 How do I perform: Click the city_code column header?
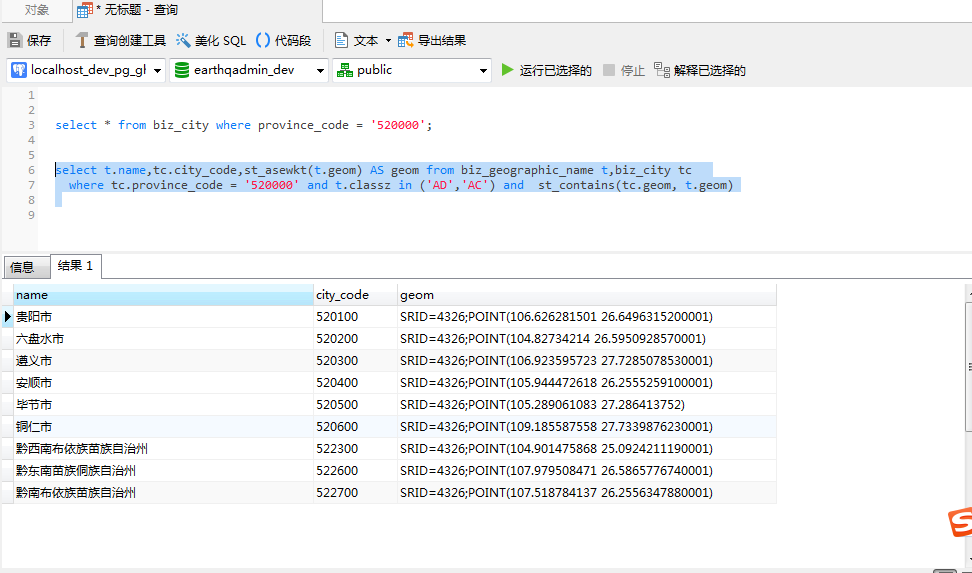[355, 295]
